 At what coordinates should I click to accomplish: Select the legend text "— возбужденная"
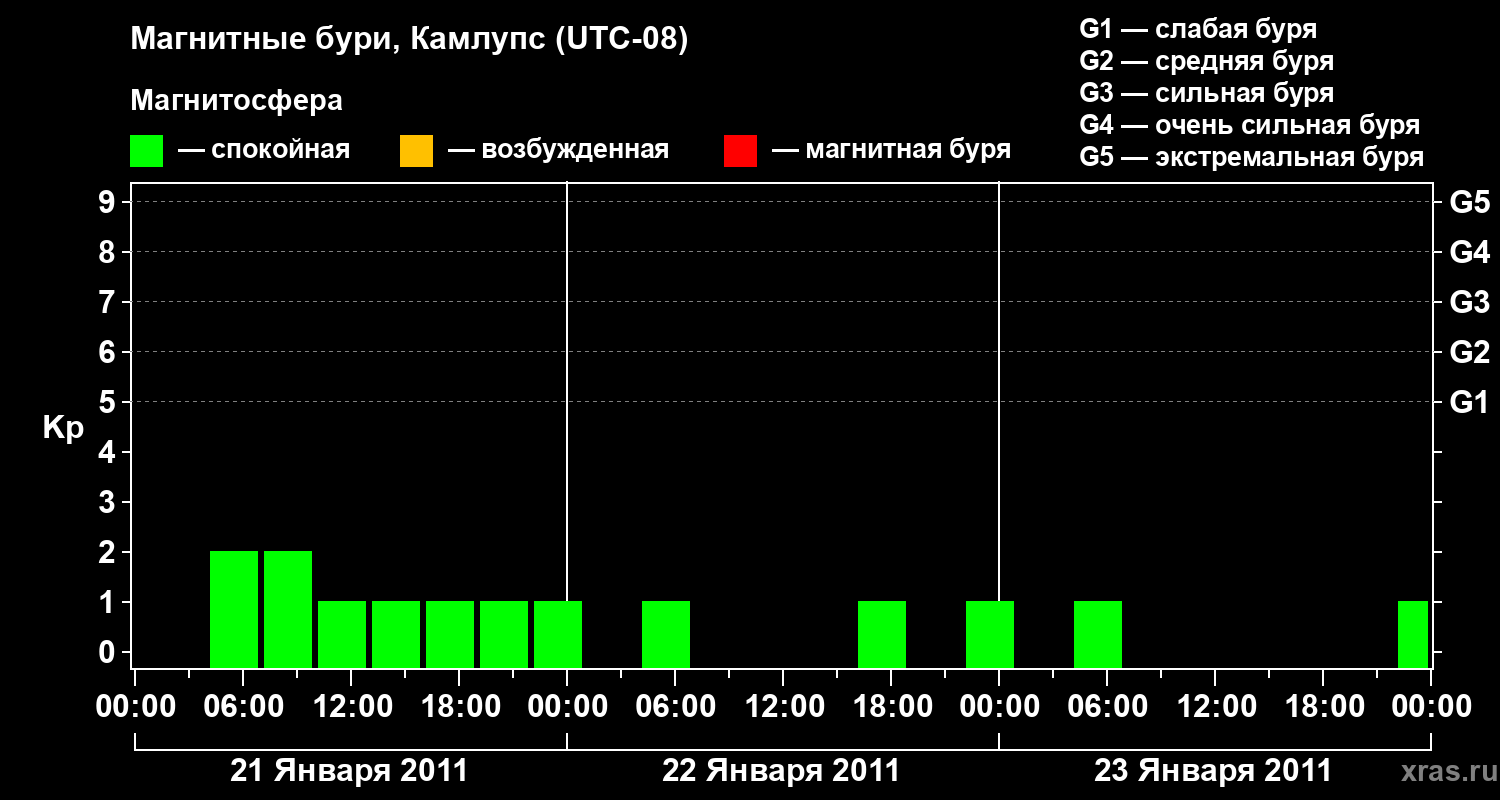pos(558,150)
